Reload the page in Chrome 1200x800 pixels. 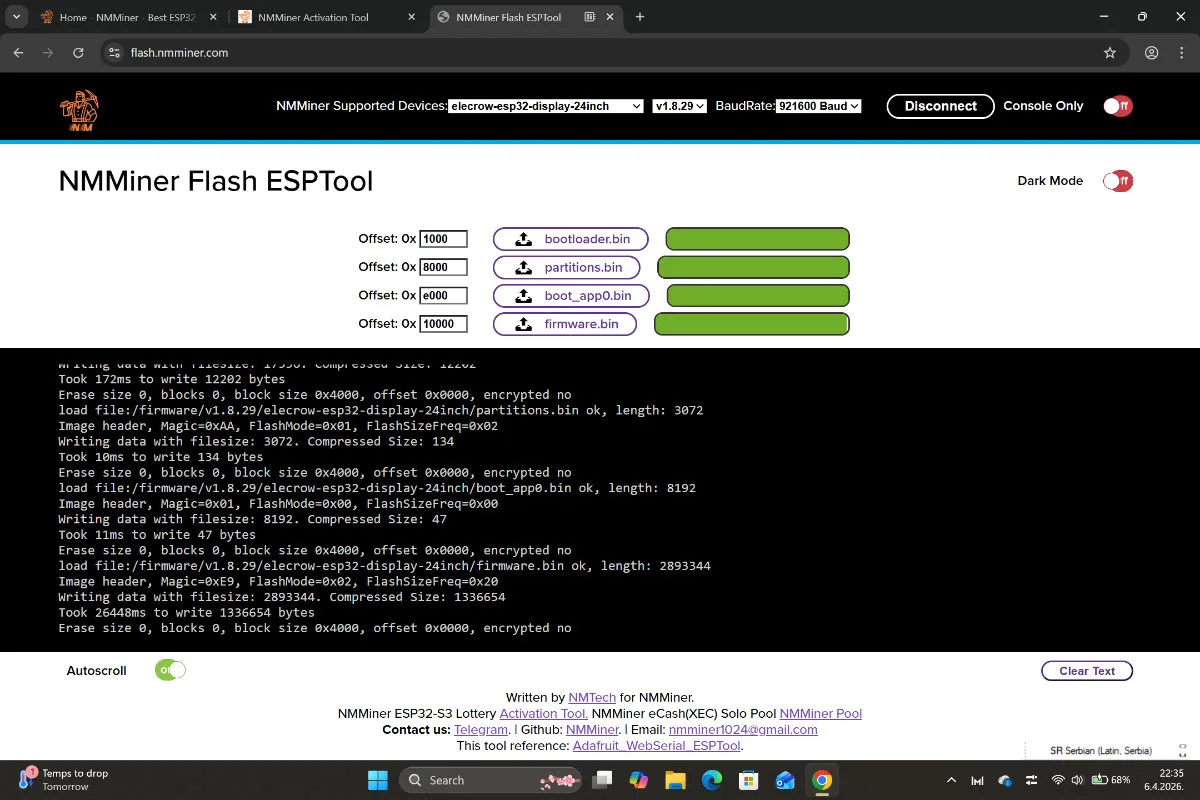point(77,53)
